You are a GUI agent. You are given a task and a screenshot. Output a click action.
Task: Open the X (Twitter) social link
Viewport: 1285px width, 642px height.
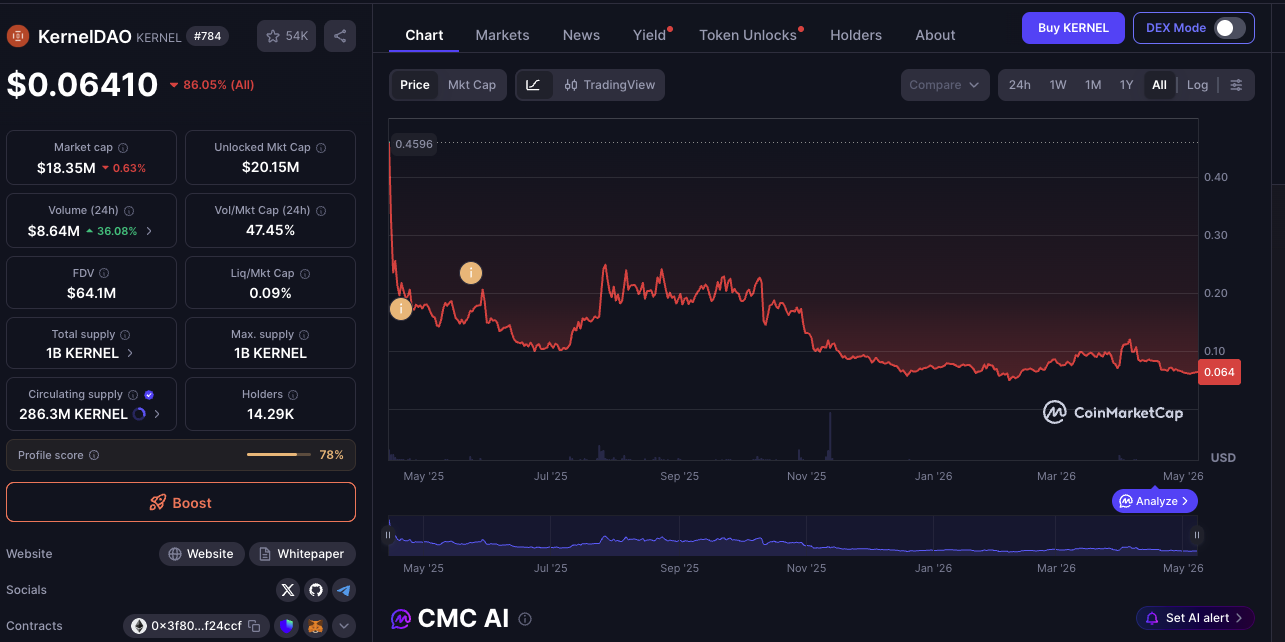pos(288,590)
